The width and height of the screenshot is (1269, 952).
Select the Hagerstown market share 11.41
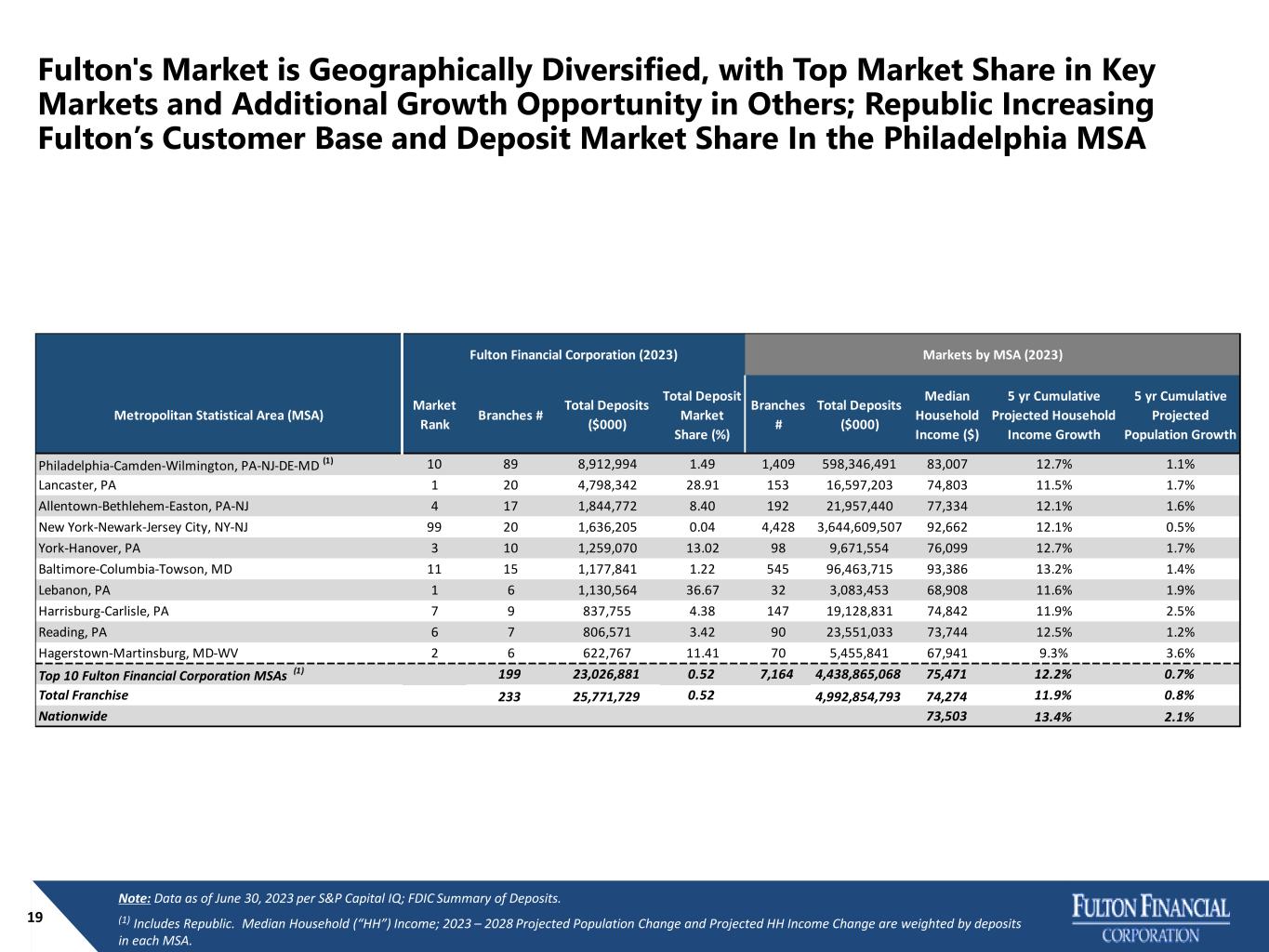(702, 653)
